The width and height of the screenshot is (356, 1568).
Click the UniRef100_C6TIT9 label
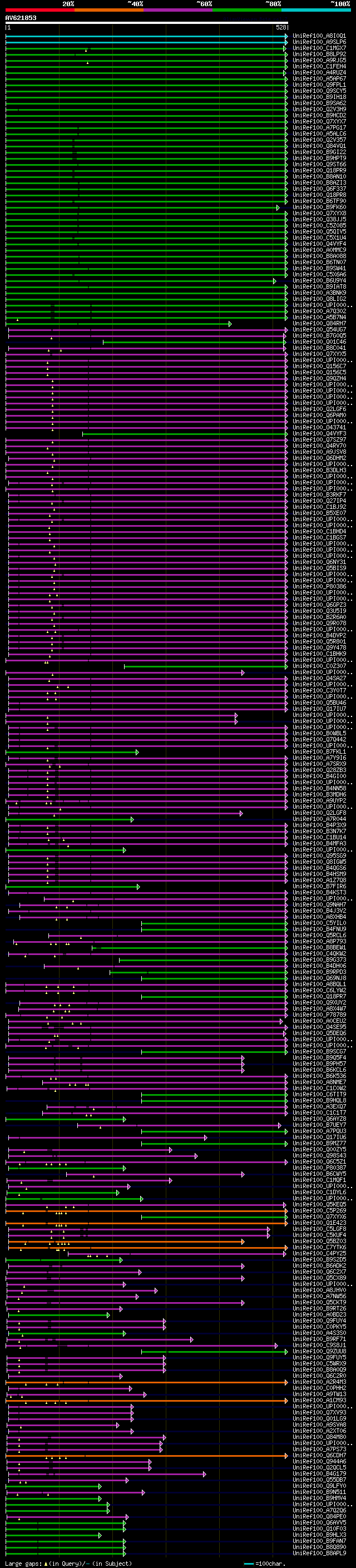point(319,1095)
